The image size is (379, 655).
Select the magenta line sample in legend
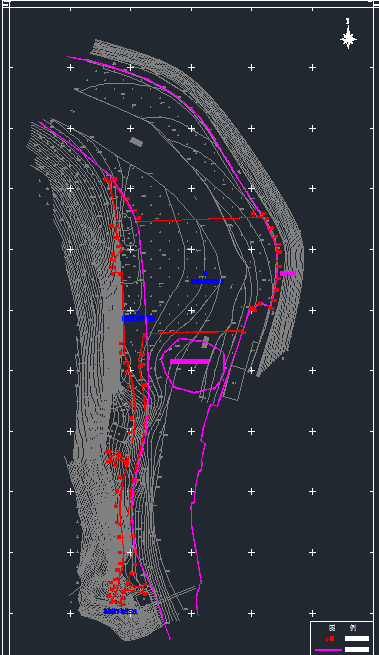pyautogui.click(x=328, y=650)
